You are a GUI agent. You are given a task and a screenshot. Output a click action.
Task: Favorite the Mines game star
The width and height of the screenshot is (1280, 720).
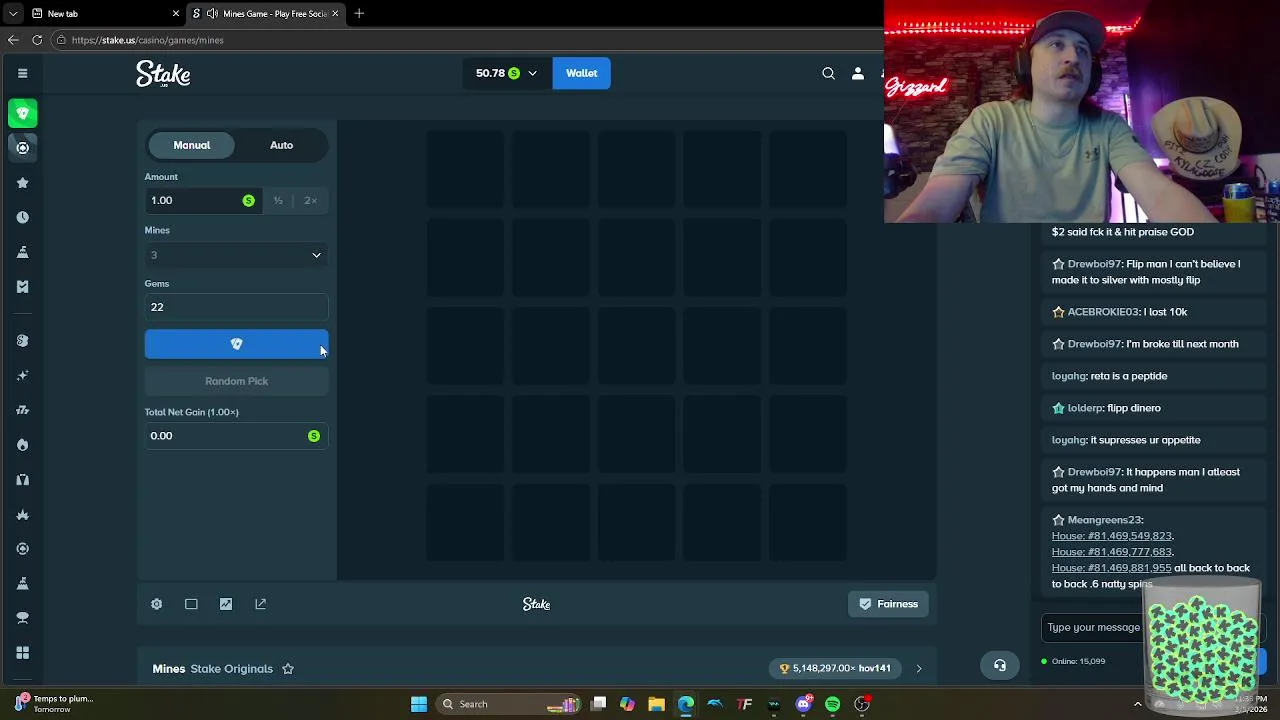(288, 669)
